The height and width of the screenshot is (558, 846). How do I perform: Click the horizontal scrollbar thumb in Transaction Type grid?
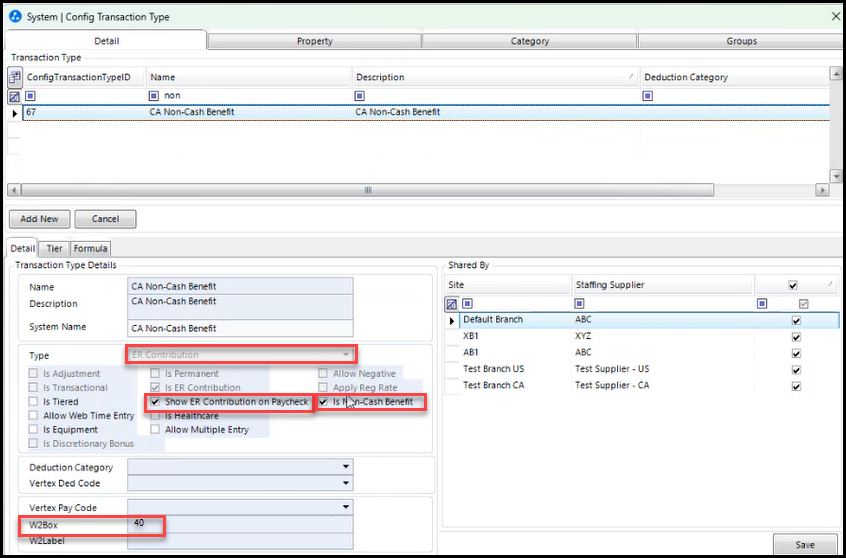367,190
